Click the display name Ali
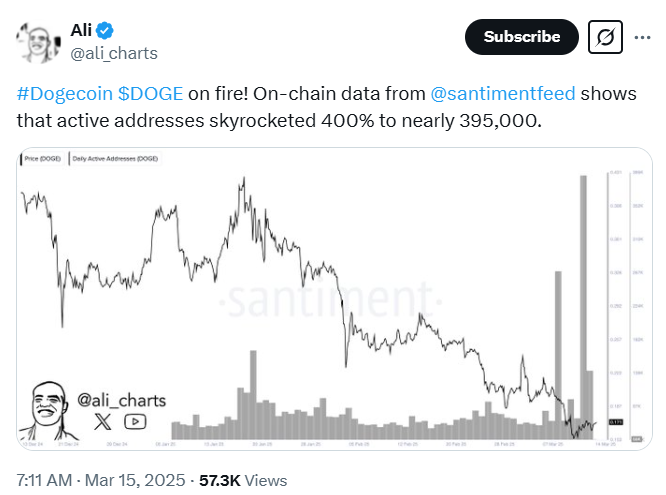 click(82, 31)
